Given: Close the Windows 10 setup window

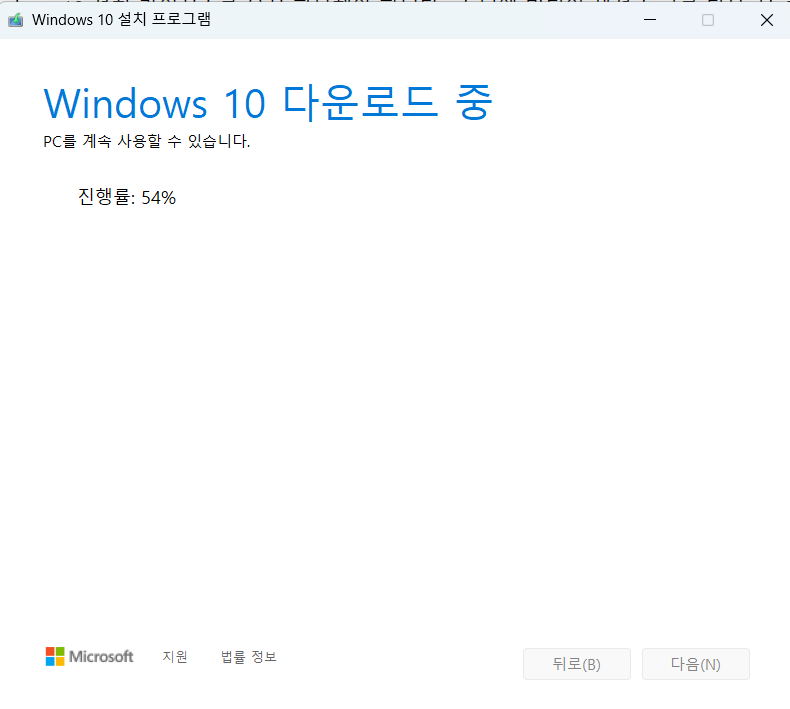Looking at the screenshot, I should coord(767,20).
